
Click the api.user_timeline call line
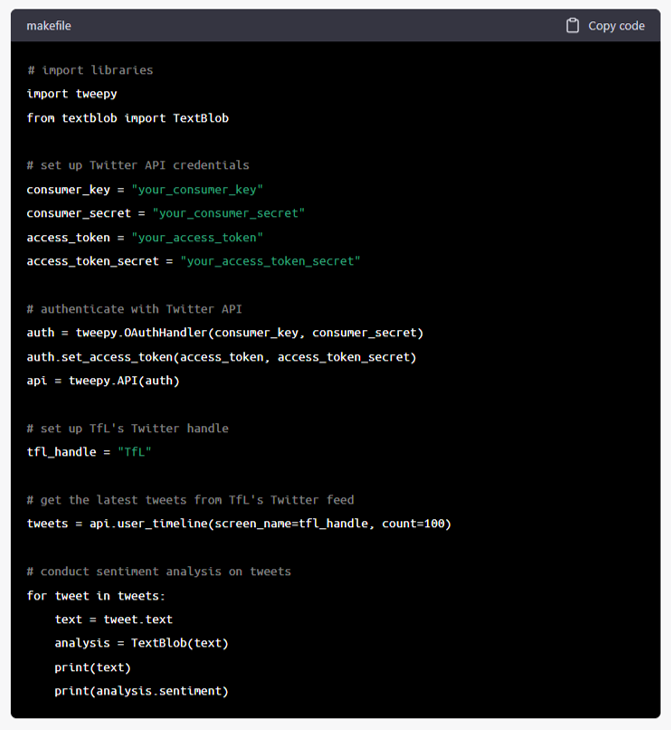point(239,523)
